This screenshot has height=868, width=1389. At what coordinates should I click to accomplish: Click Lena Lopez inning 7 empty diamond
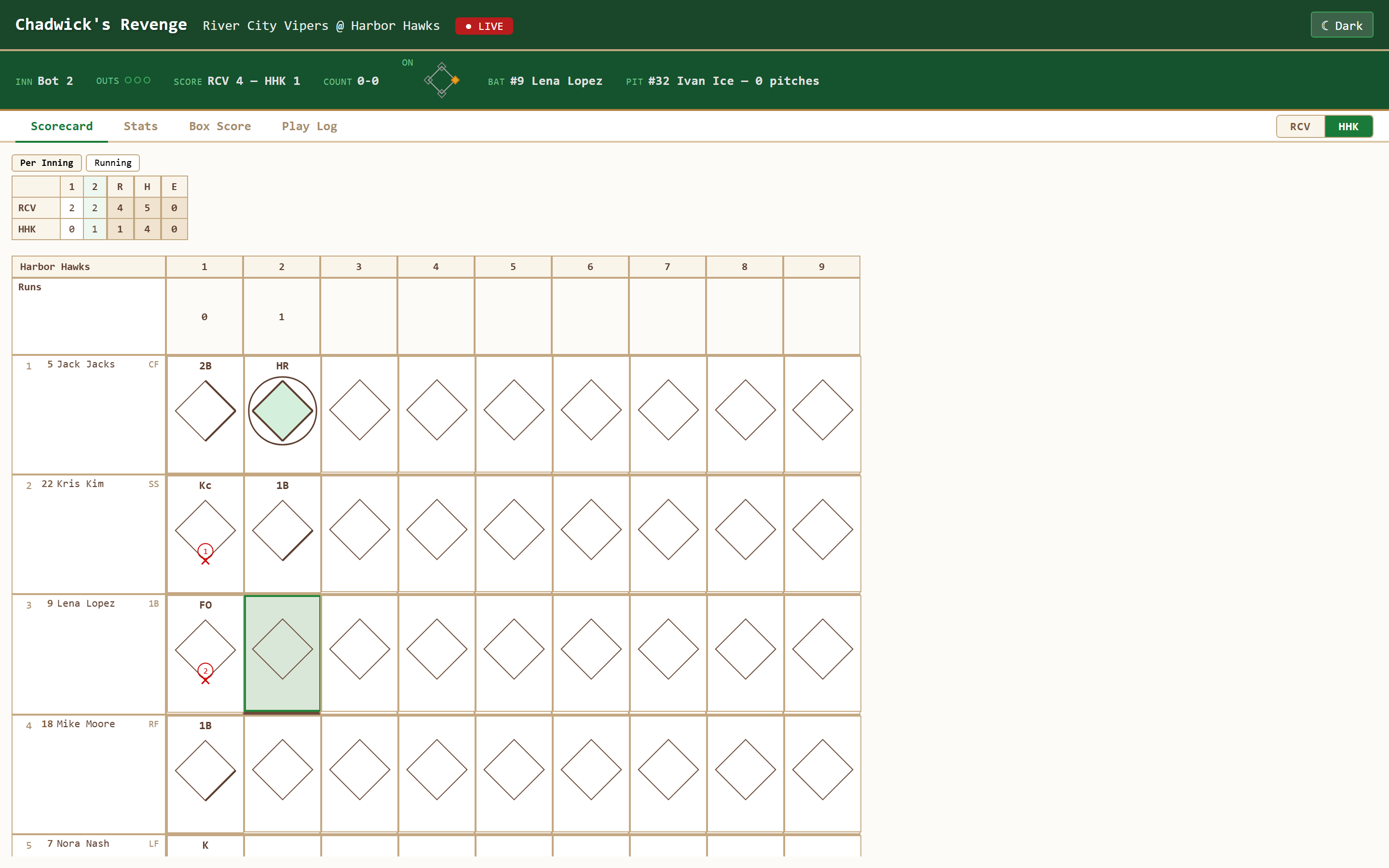pos(668,649)
